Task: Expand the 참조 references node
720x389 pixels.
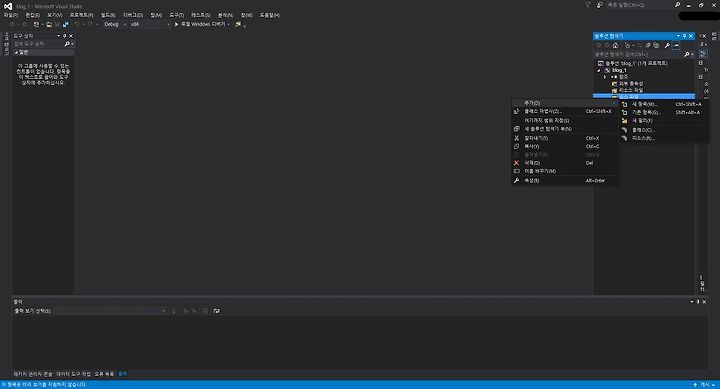Action: pos(605,77)
